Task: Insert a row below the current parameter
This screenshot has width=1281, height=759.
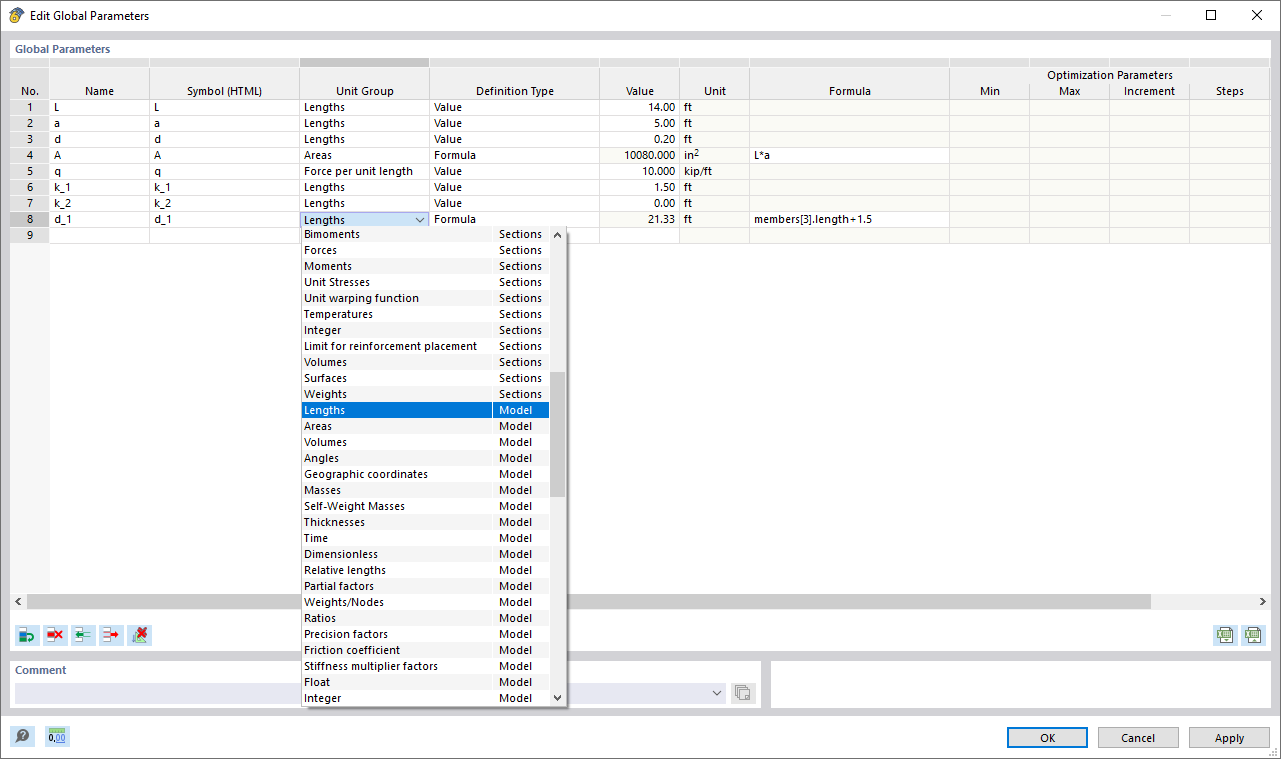Action: click(111, 635)
